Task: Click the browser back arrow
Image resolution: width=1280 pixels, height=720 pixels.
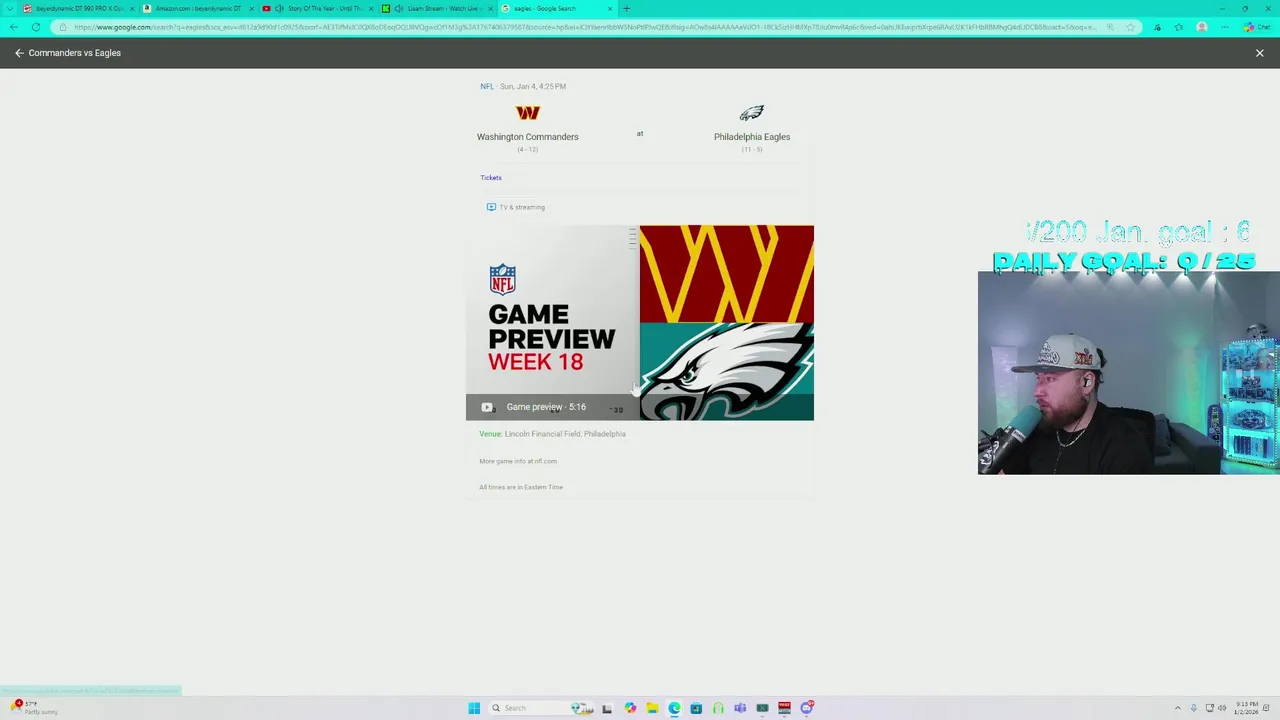Action: coord(14,27)
